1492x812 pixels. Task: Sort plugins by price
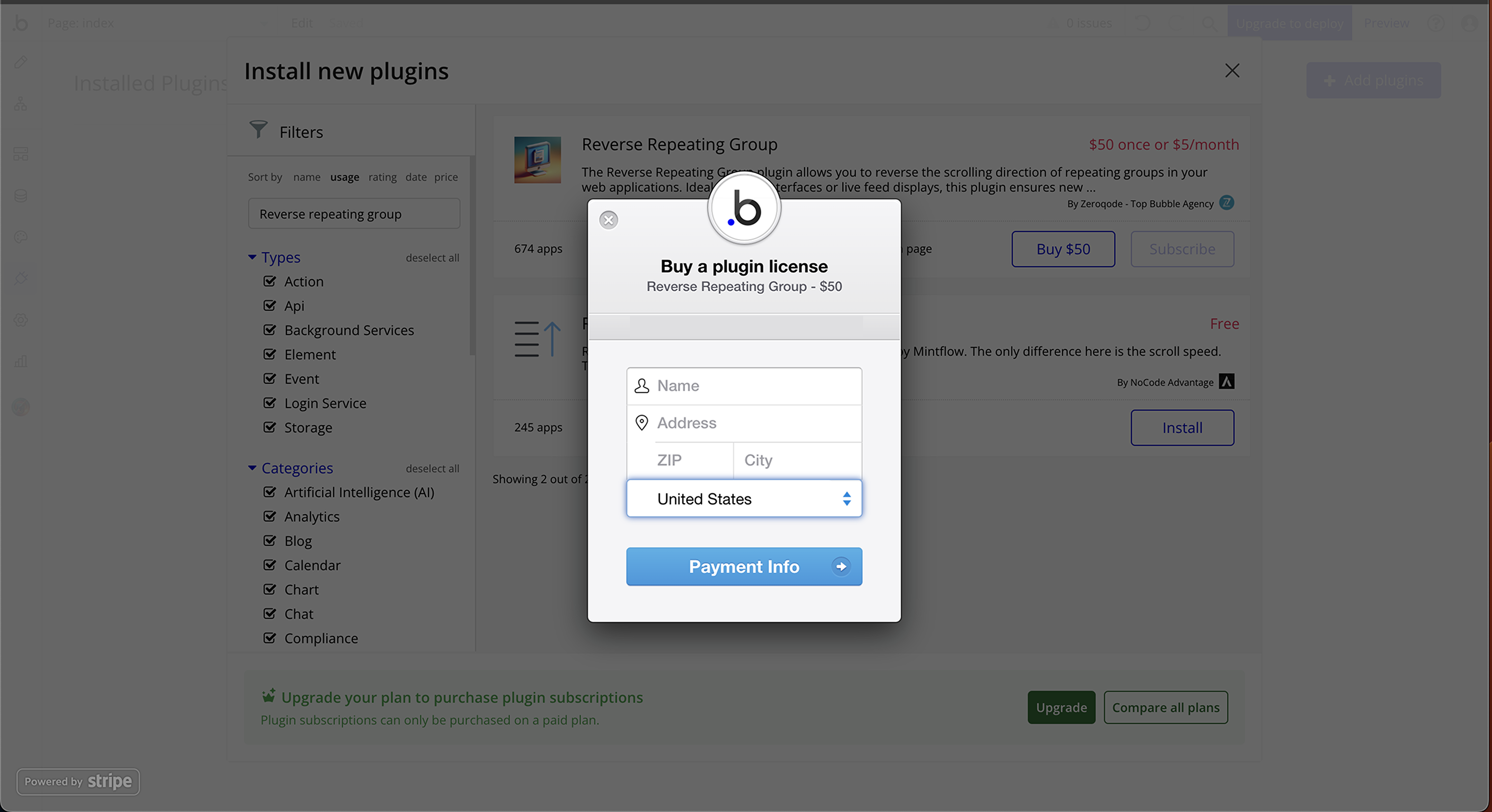pyautogui.click(x=446, y=177)
